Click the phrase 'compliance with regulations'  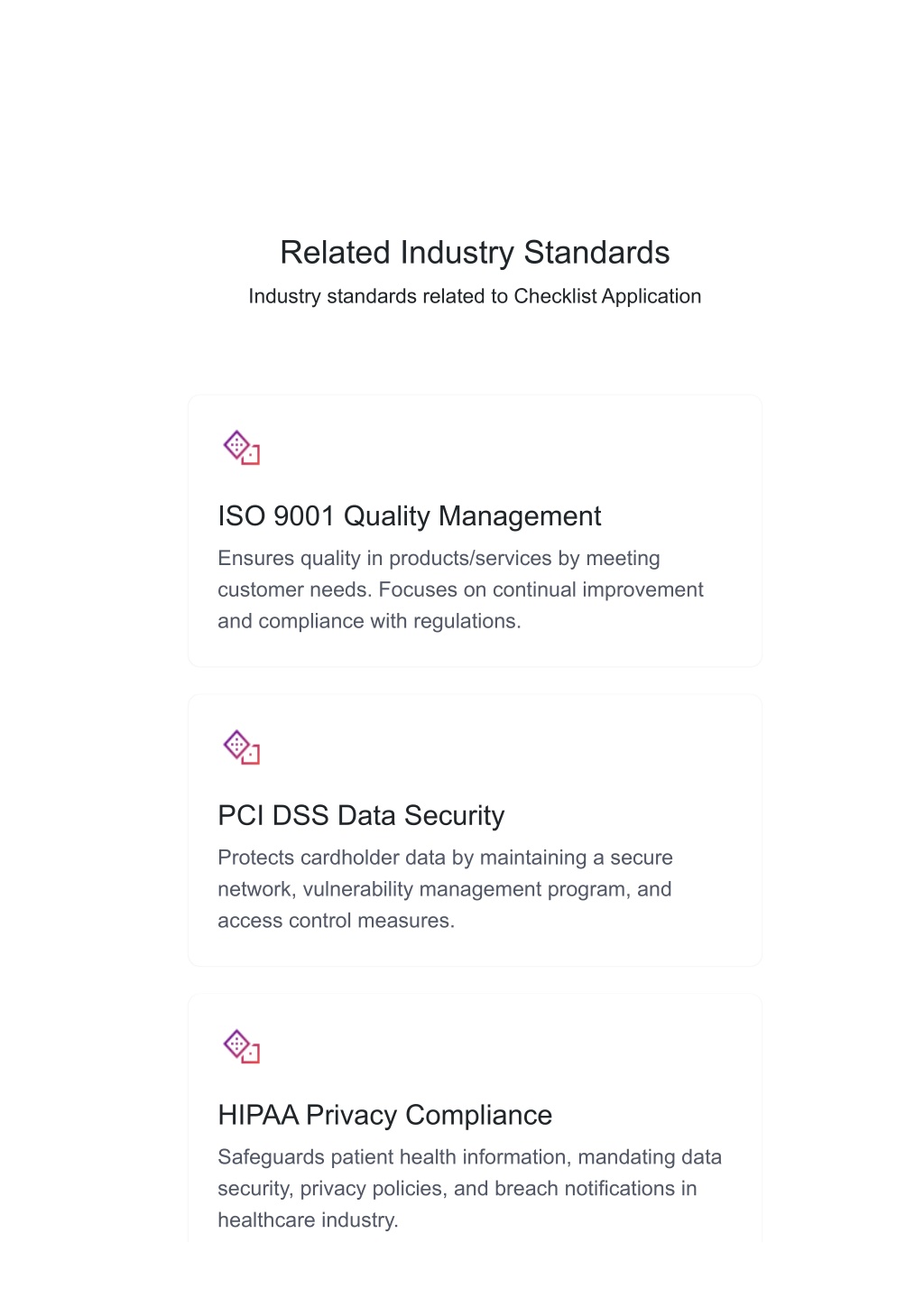(388, 621)
